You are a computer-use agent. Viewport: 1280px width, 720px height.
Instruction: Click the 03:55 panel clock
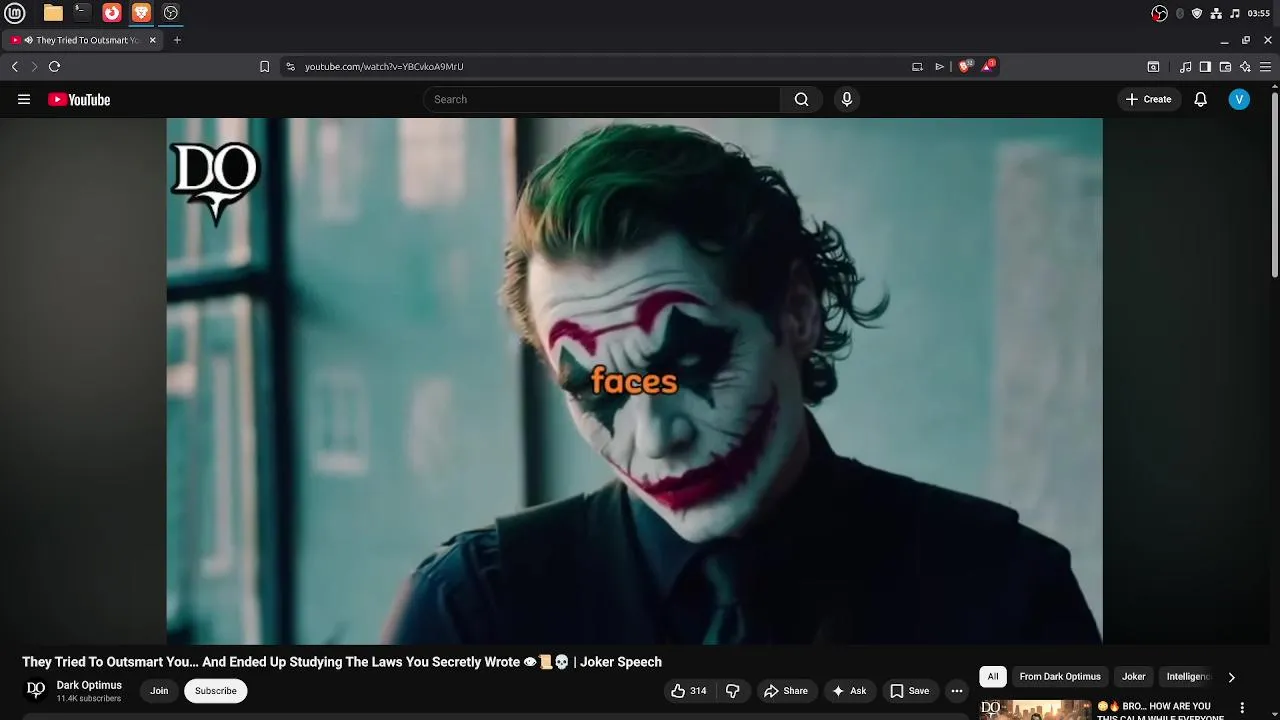[1259, 13]
